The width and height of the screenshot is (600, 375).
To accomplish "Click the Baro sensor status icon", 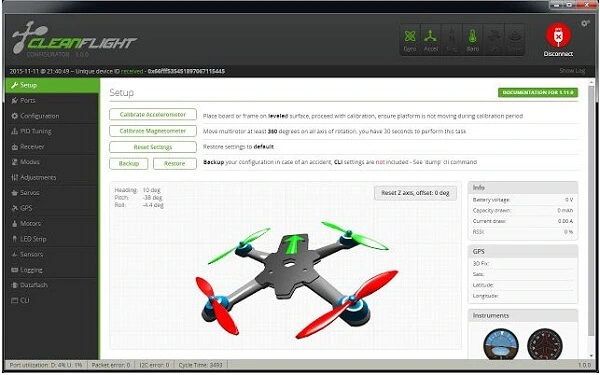I will 473,40.
